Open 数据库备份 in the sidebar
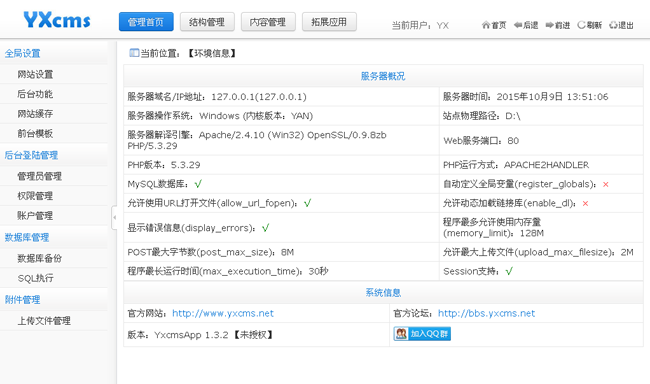 (x=39, y=258)
